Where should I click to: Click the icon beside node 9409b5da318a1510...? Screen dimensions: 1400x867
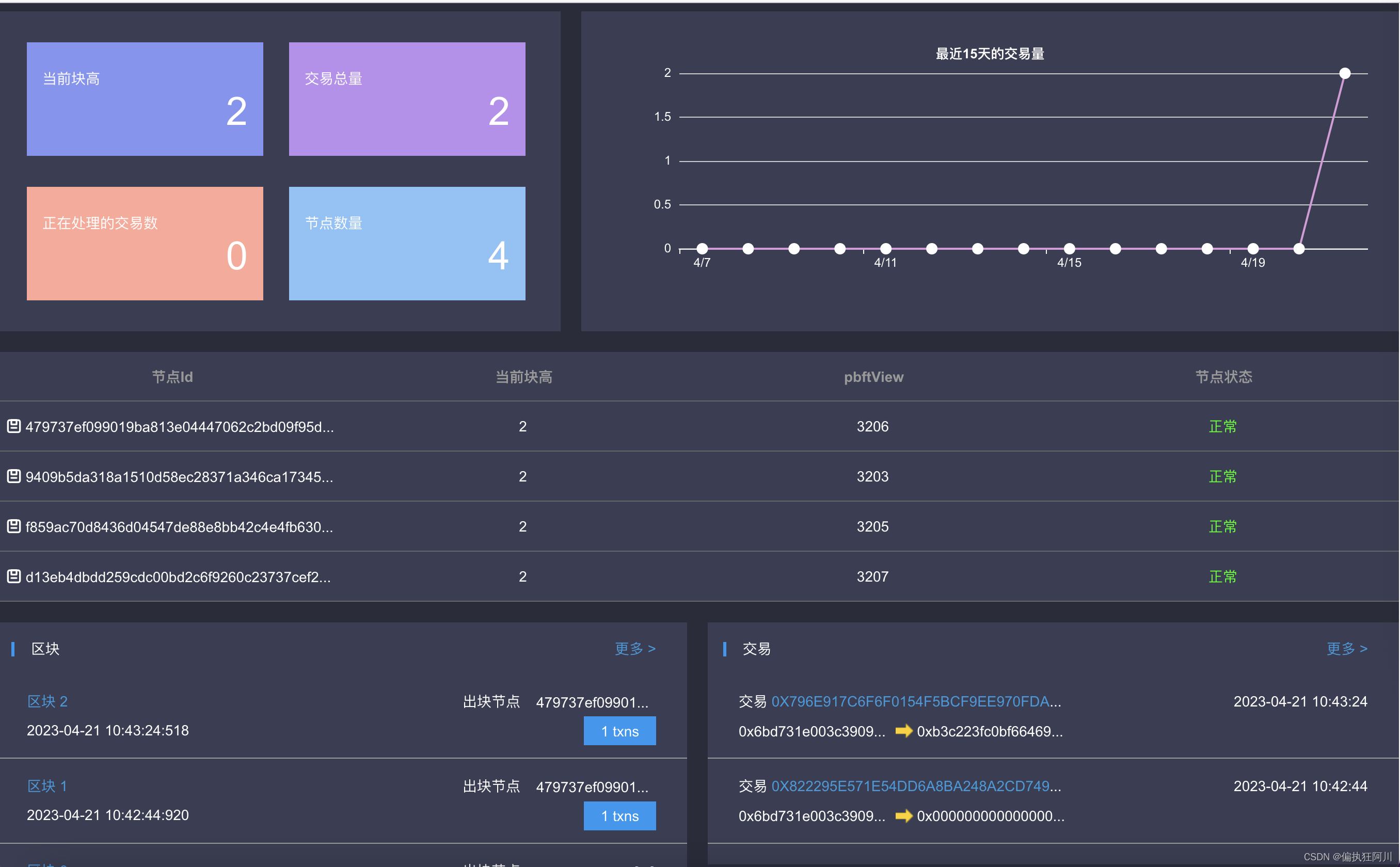click(14, 476)
